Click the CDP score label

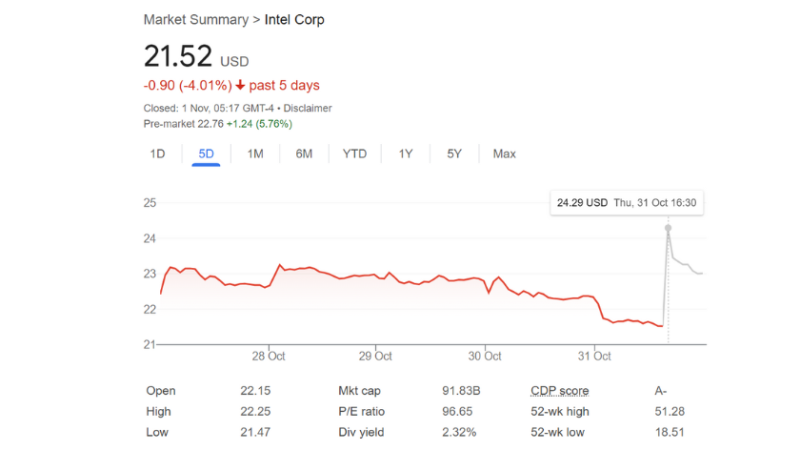pos(560,391)
